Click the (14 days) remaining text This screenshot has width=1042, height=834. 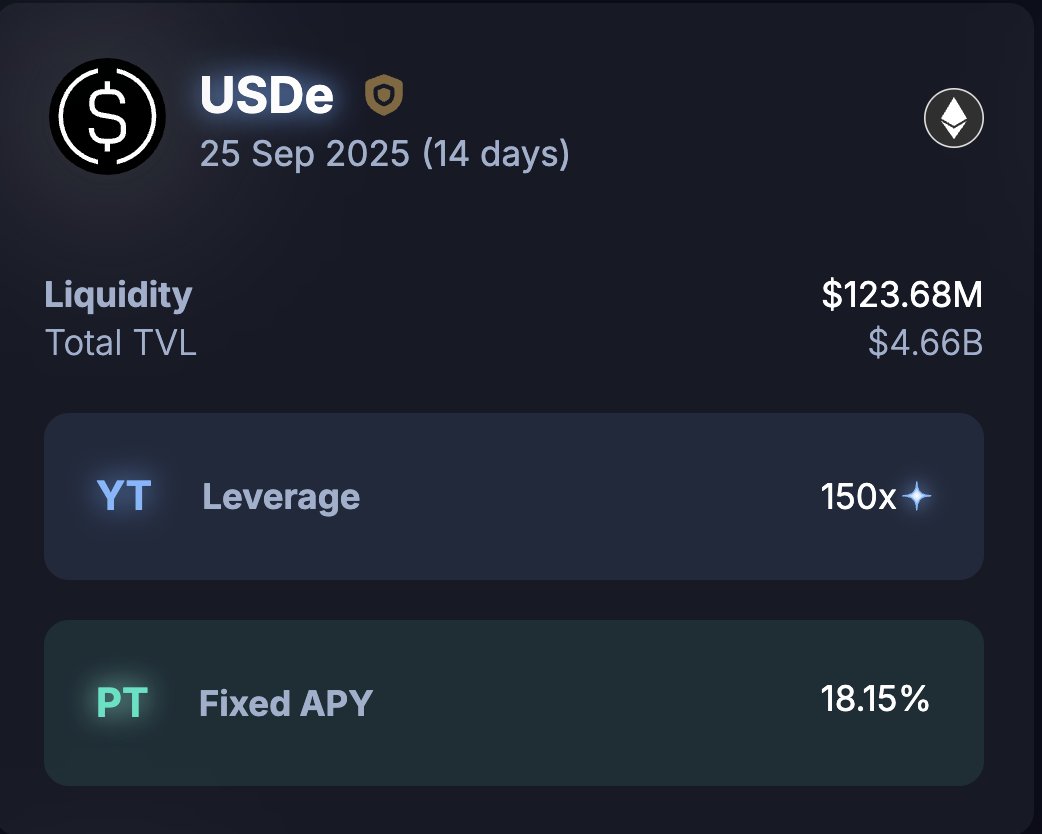coord(496,154)
